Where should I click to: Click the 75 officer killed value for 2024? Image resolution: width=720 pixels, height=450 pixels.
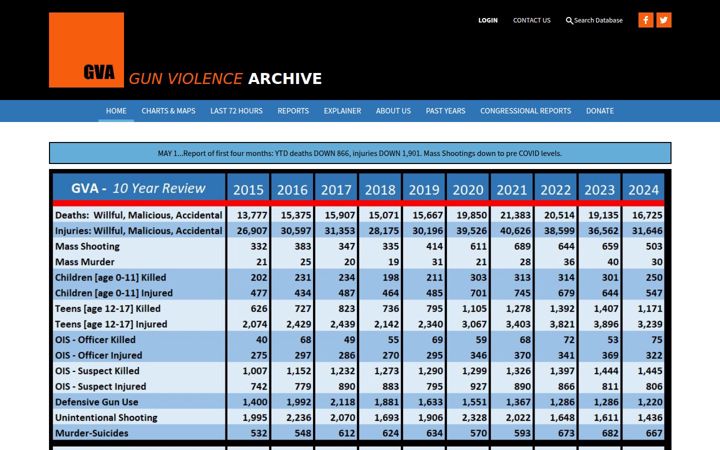tap(657, 340)
